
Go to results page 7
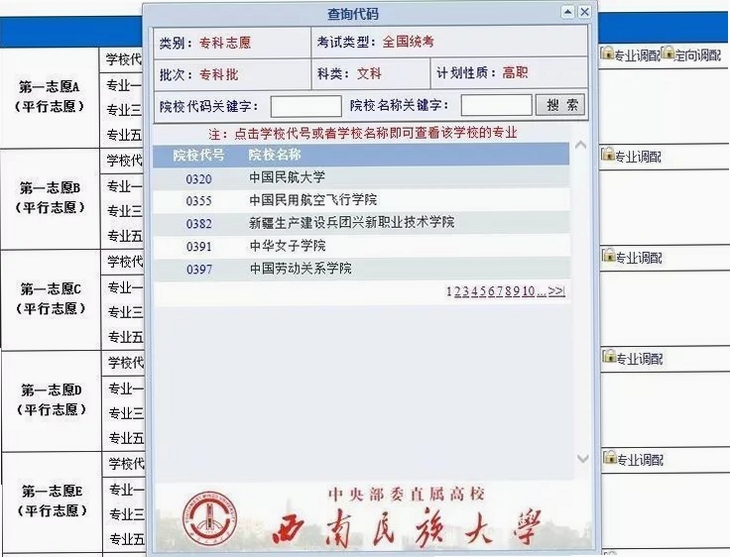tap(500, 292)
